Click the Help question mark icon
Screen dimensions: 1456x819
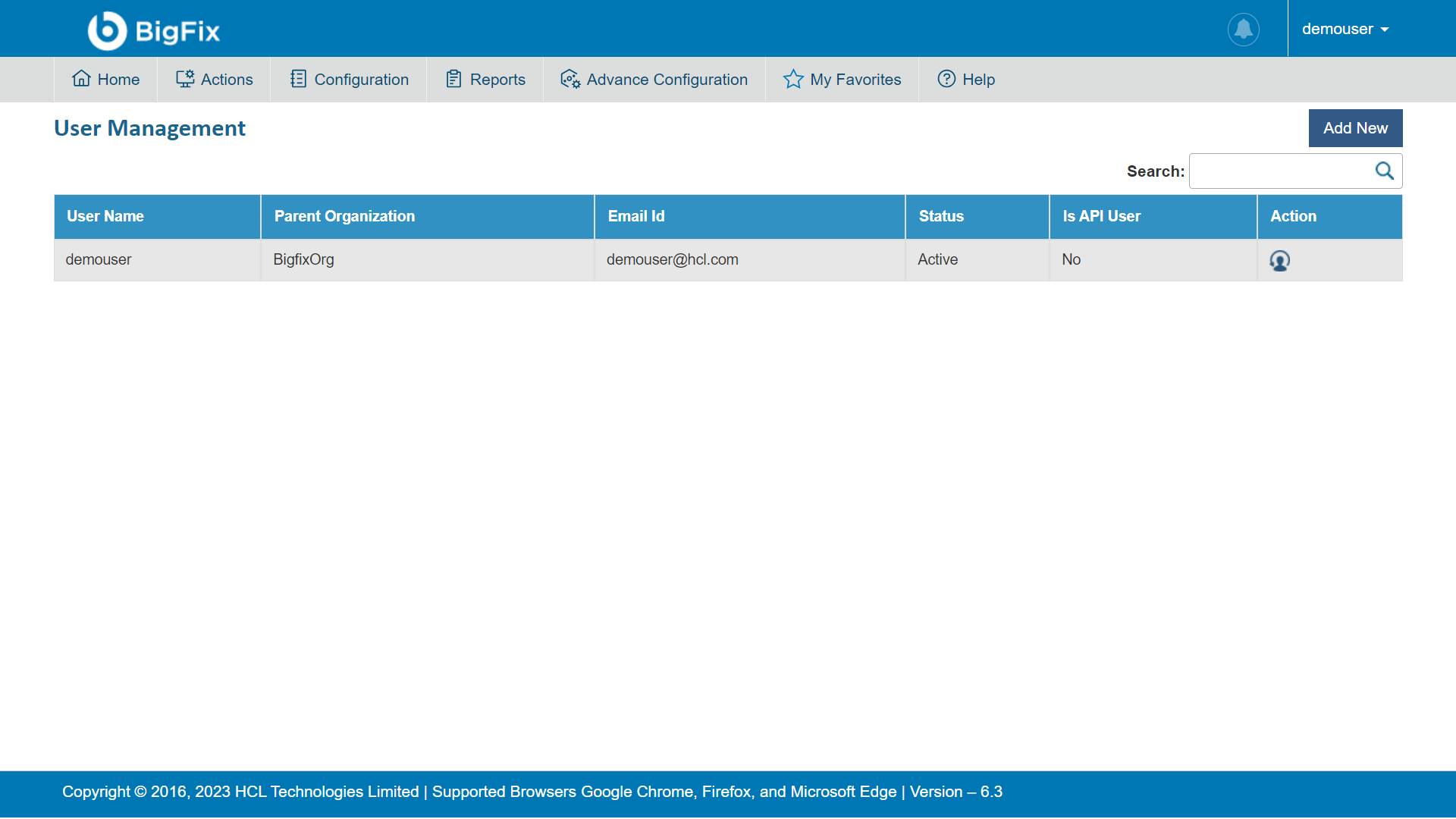946,79
